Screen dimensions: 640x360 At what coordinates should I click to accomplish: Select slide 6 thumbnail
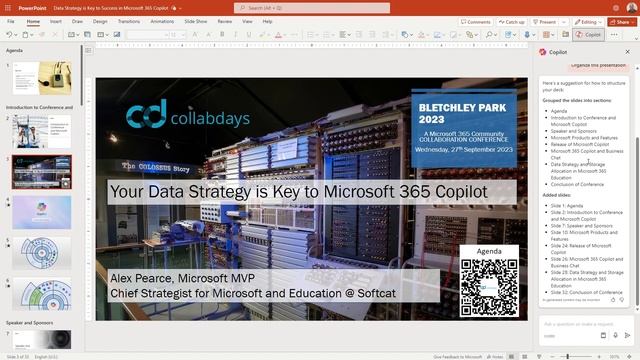(42, 294)
